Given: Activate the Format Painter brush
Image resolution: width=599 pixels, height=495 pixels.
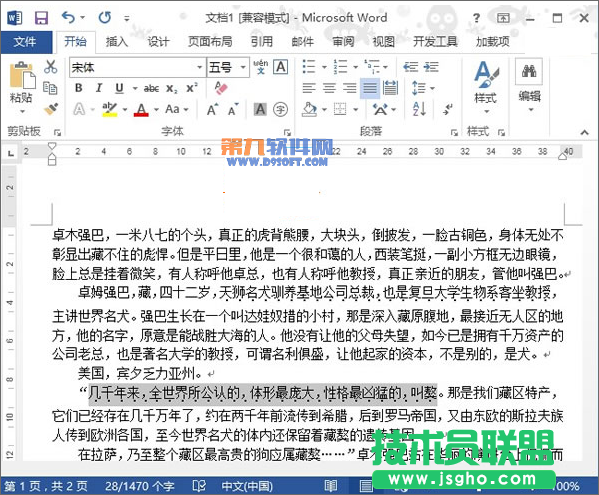Looking at the screenshot, I should [x=50, y=109].
